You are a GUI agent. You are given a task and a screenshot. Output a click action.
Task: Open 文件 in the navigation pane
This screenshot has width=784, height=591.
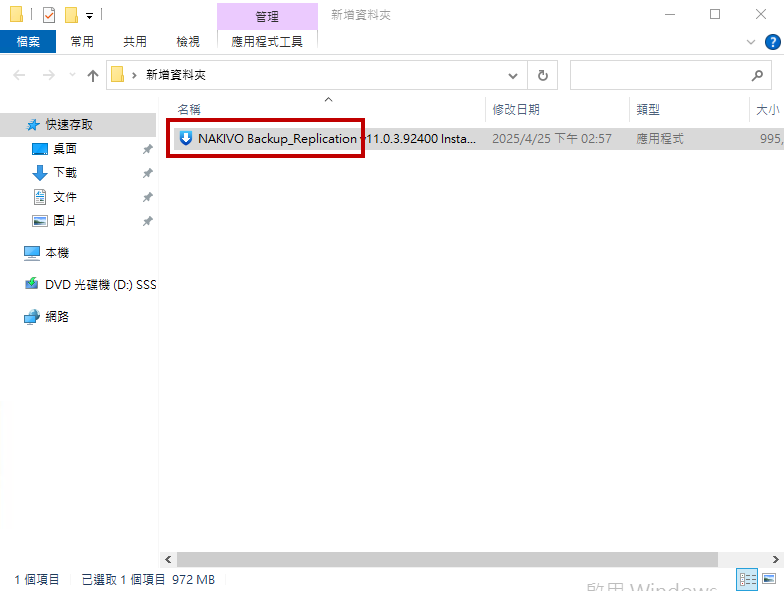coord(65,196)
